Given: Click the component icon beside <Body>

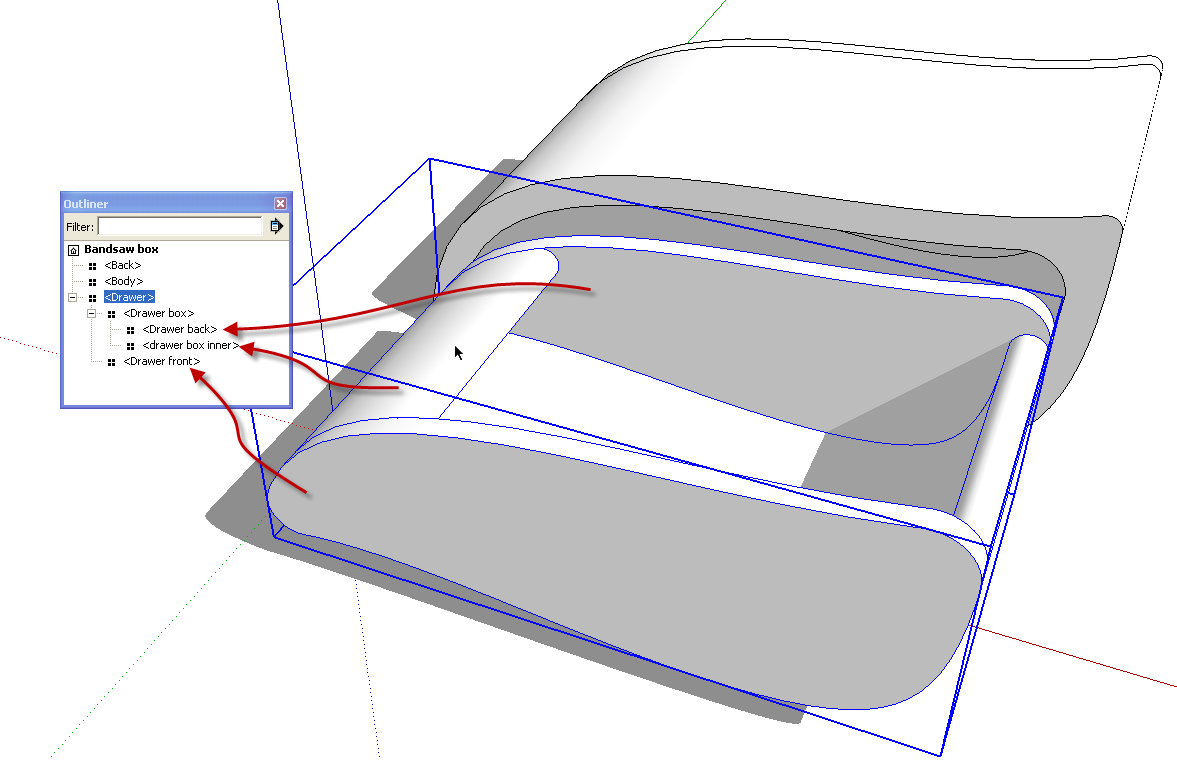Looking at the screenshot, I should (93, 281).
